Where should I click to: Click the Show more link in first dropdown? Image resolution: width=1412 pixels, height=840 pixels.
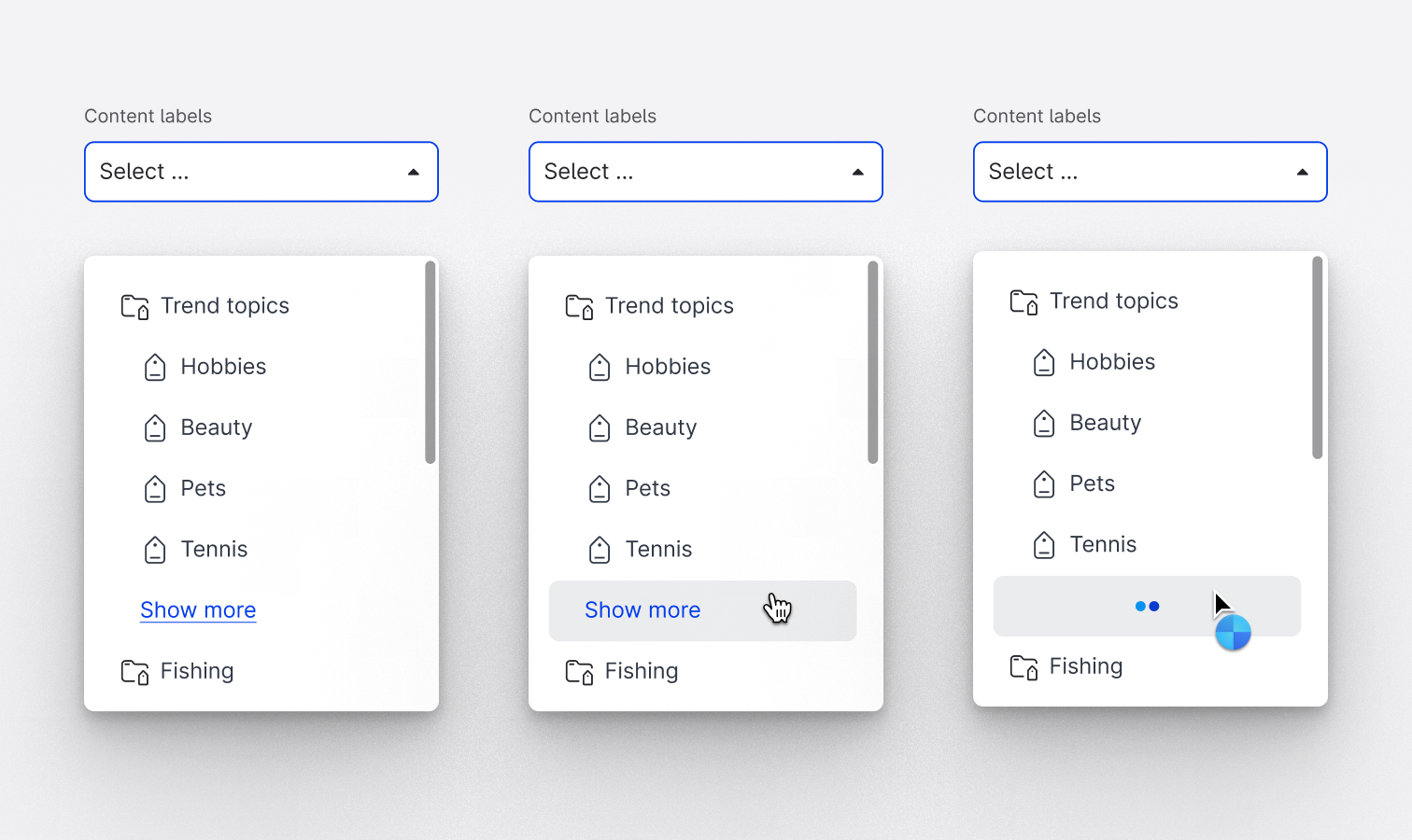(198, 609)
